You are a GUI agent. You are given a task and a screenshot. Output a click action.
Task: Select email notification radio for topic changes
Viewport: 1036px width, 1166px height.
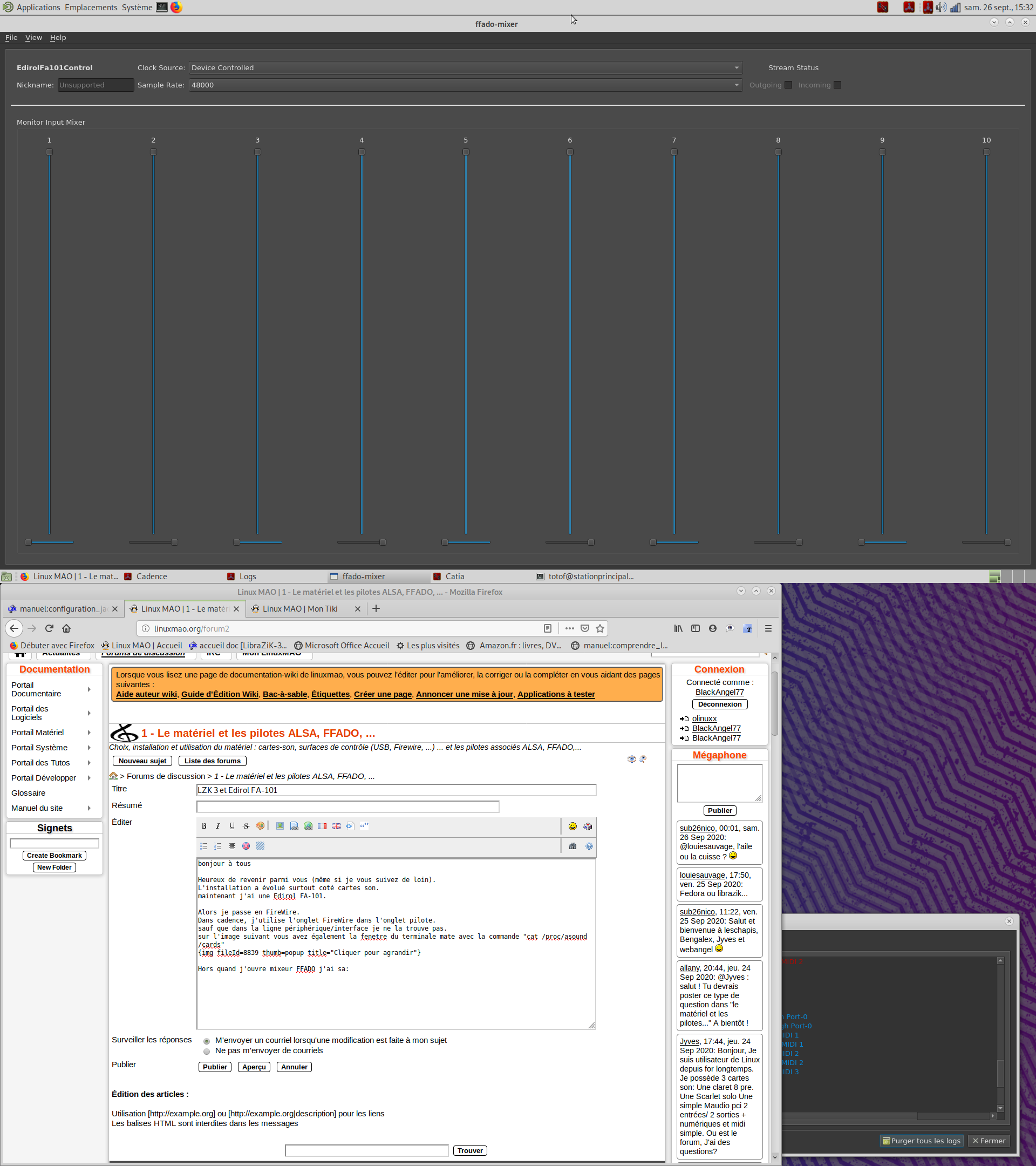[207, 1041]
